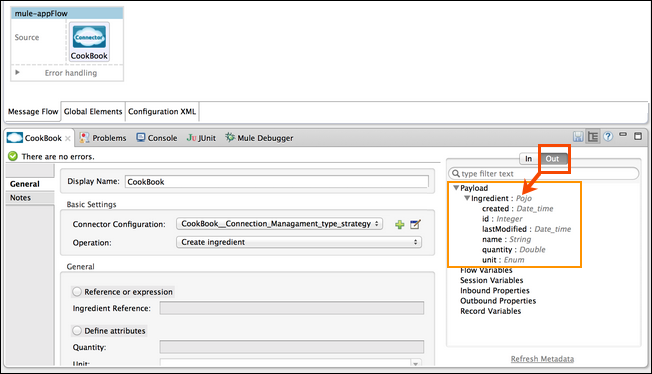Image resolution: width=652 pixels, height=374 pixels.
Task: Select Outbound Properties in metadata tree
Action: click(x=498, y=301)
